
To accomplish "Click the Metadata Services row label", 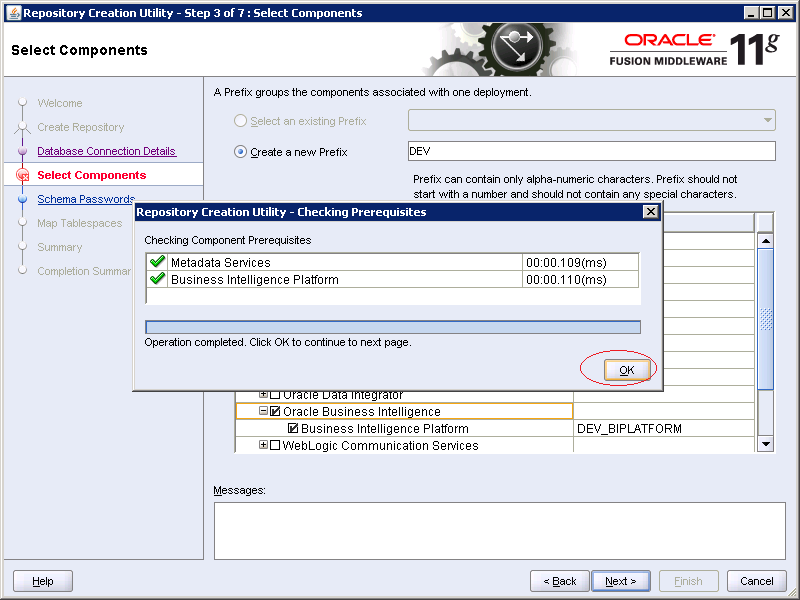I will point(220,262).
